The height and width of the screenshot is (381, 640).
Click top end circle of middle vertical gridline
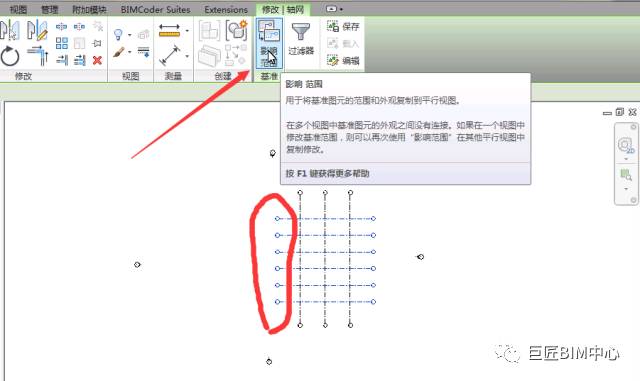click(x=325, y=192)
